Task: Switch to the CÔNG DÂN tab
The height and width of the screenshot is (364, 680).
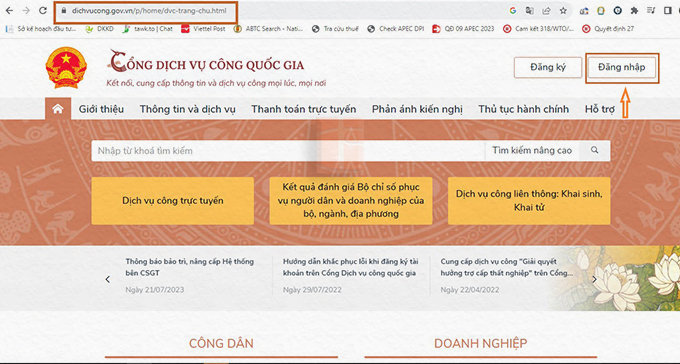Action: (221, 344)
